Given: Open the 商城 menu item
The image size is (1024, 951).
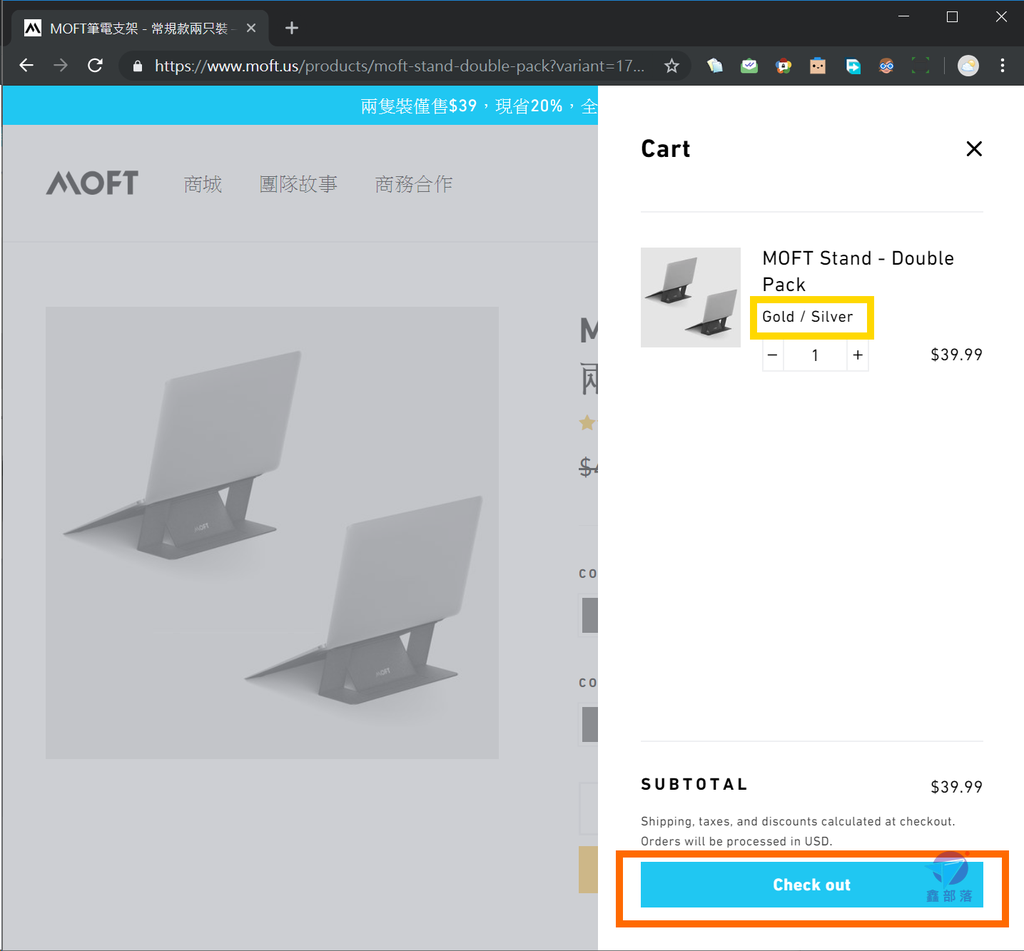Looking at the screenshot, I should [x=202, y=184].
